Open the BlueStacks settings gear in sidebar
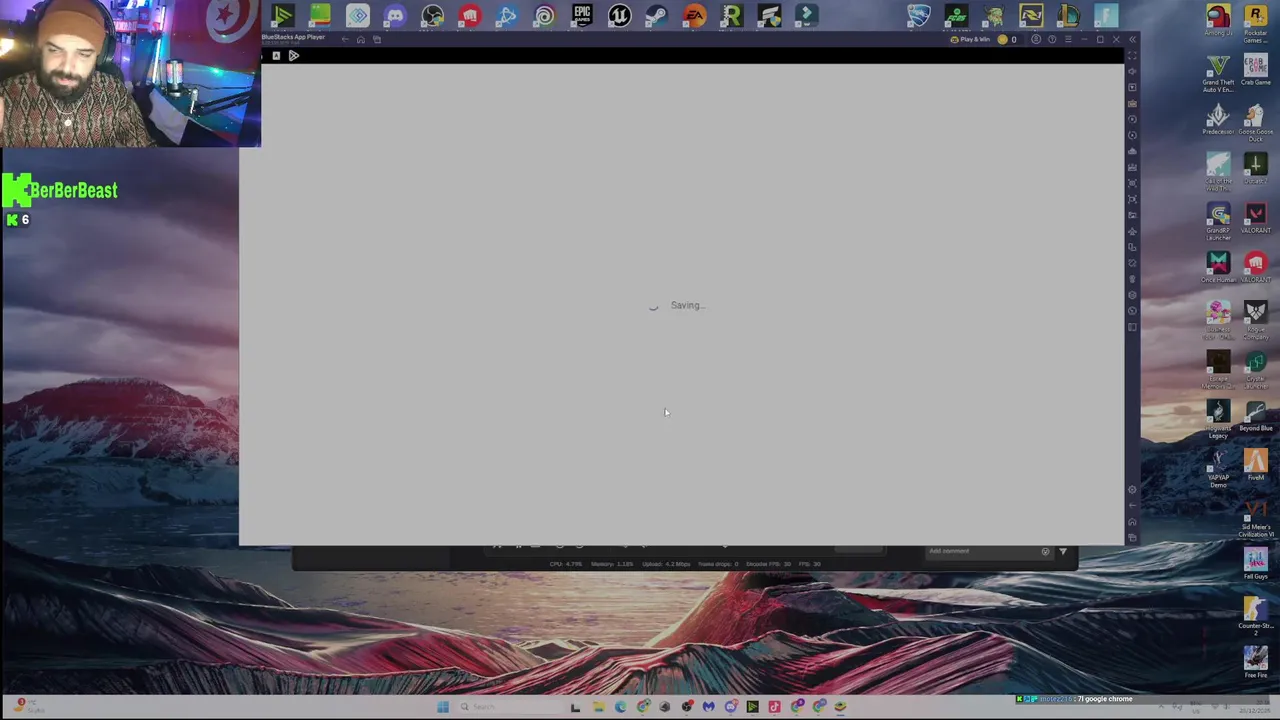This screenshot has height=720, width=1280. pyautogui.click(x=1132, y=489)
